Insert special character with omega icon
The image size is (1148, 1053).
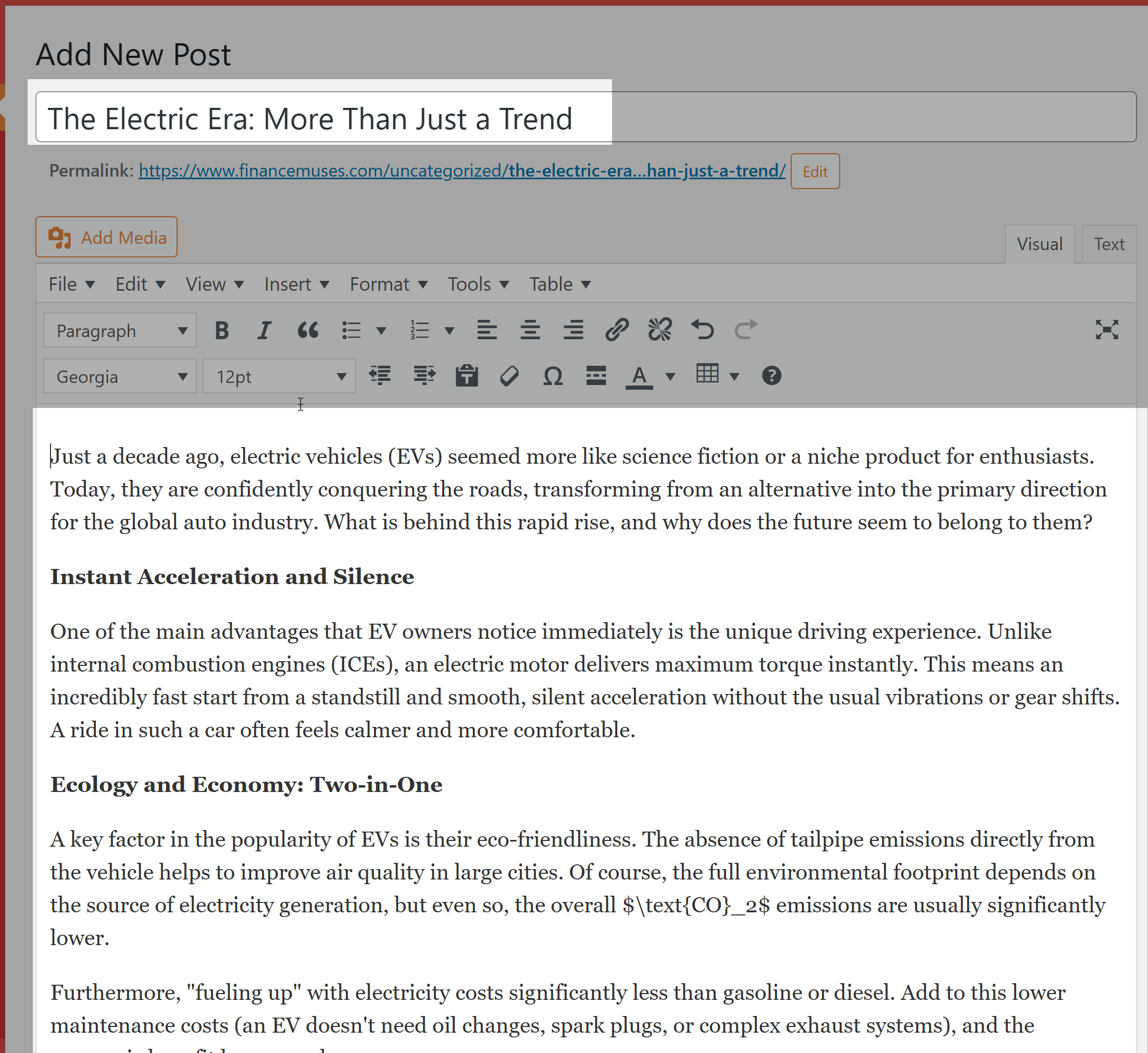(x=553, y=376)
